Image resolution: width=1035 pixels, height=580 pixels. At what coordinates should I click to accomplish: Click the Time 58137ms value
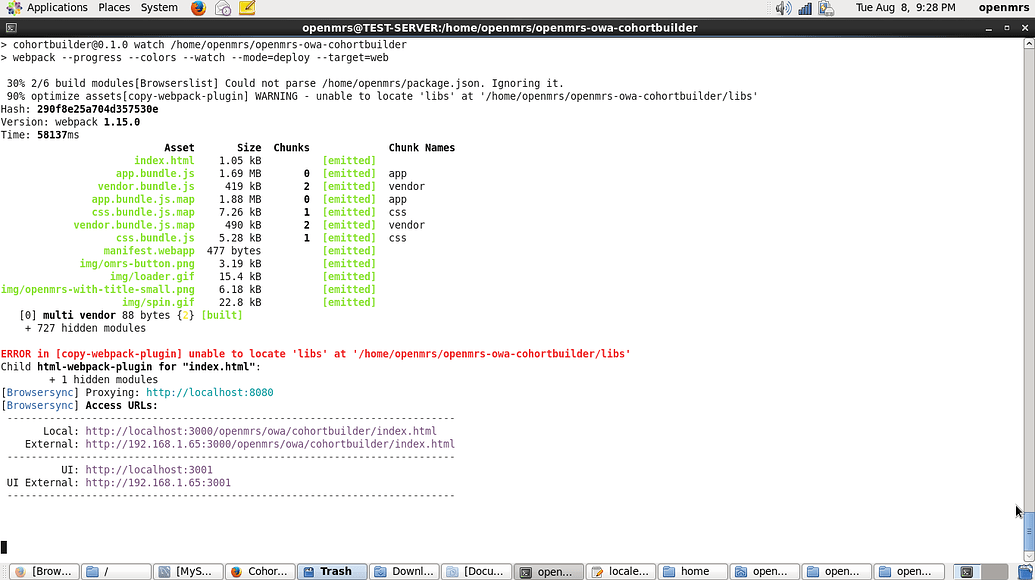tap(58, 135)
